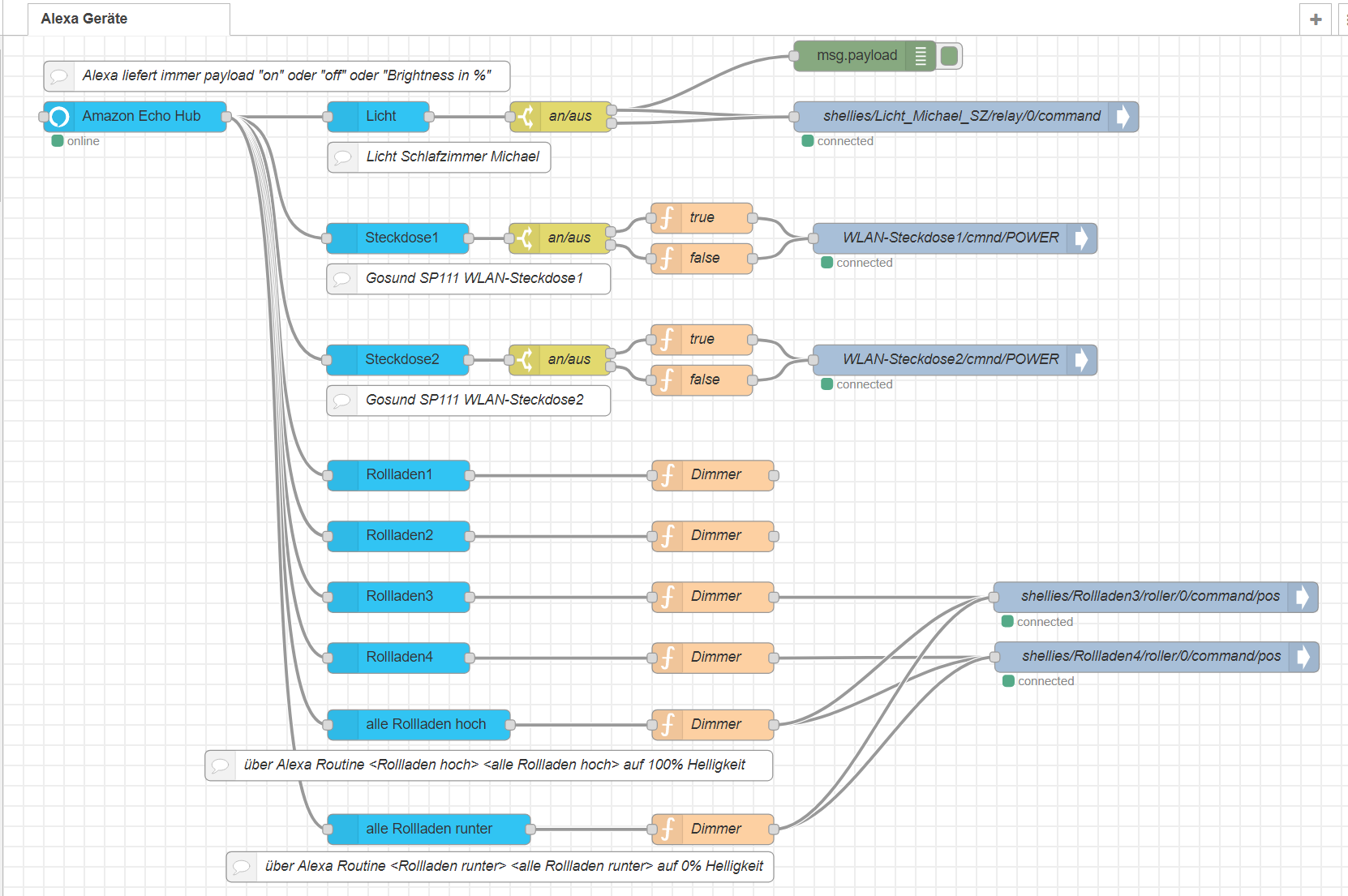Click comment icon of Gosund SP111 WLAN-Steckdose2
Viewport: 1348px width, 896px height.
342,401
